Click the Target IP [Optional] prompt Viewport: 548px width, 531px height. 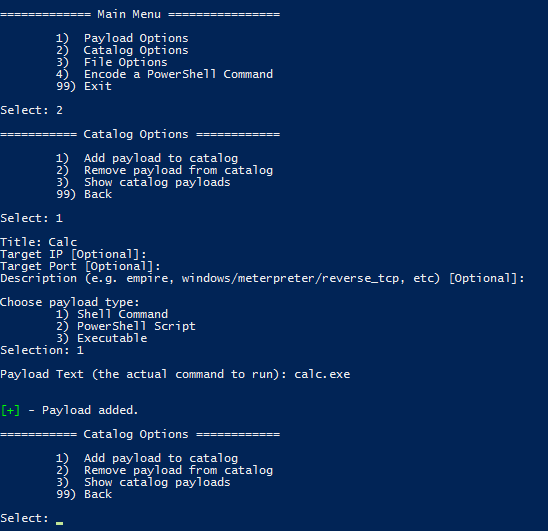click(73, 254)
